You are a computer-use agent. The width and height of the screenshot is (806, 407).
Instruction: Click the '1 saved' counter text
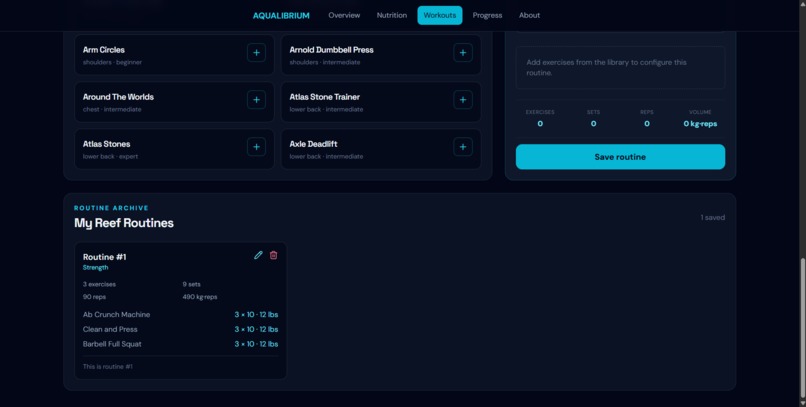[x=712, y=217]
